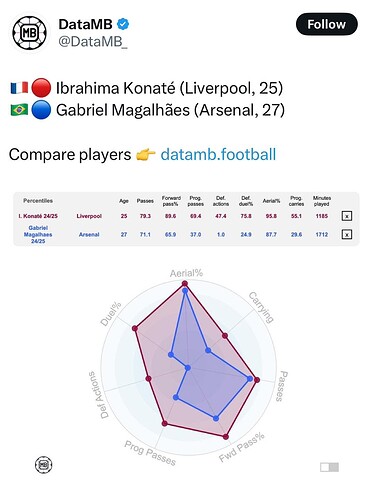
Task: Click the DataMB logo under the chart
Action: pyautogui.click(x=44, y=465)
